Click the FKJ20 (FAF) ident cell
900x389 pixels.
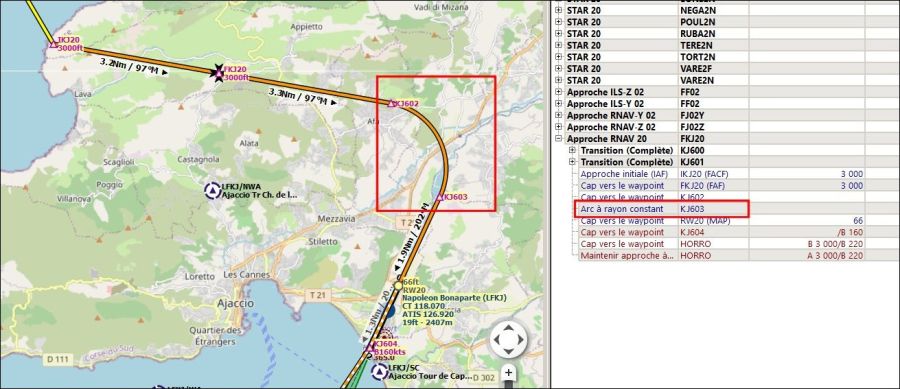(x=712, y=185)
